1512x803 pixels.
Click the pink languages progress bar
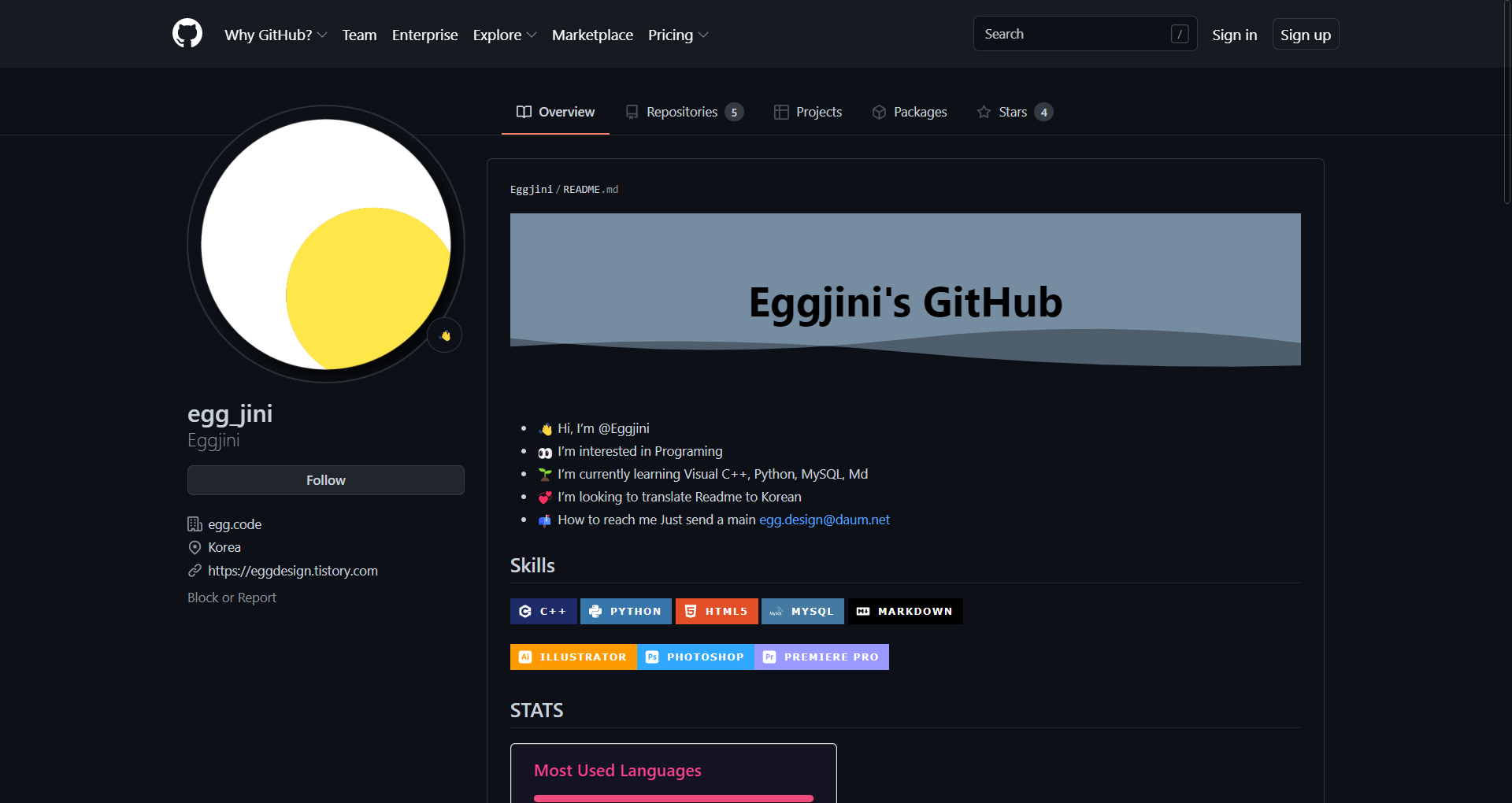pyautogui.click(x=673, y=798)
